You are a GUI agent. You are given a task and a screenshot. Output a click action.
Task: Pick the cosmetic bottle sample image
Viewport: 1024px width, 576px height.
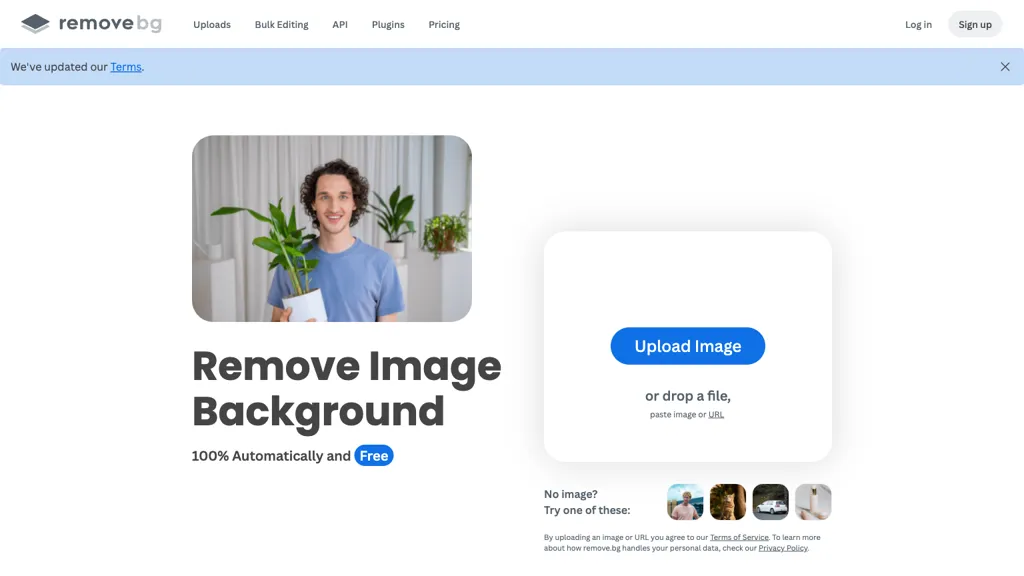pos(813,501)
